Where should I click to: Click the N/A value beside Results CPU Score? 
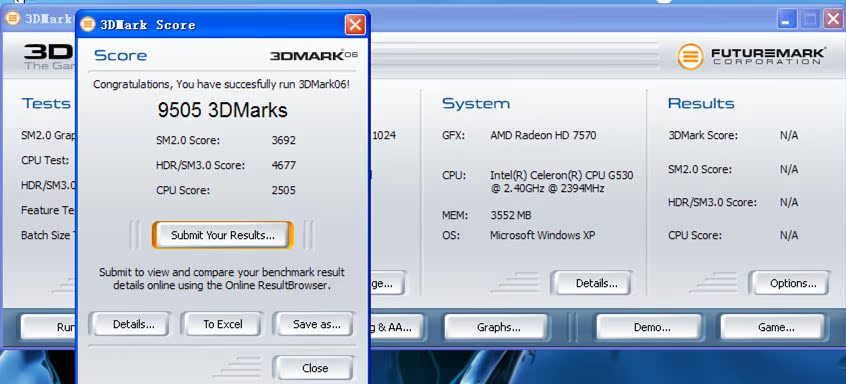789,235
